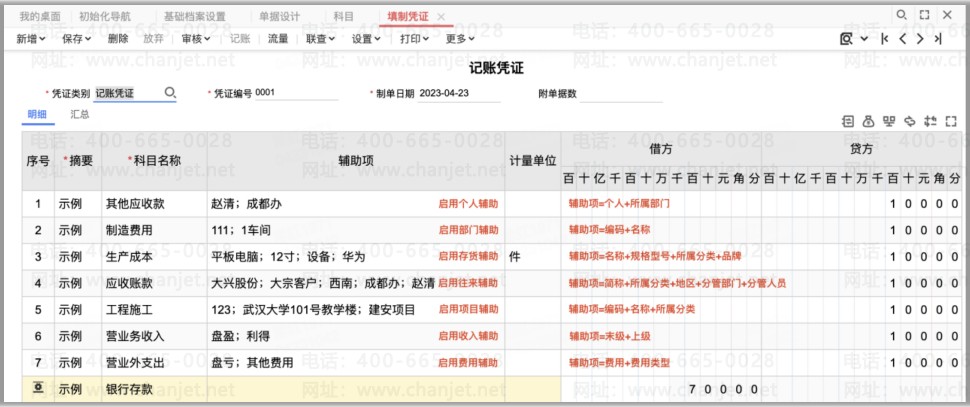Click the 123；武汉大学101号教学楼；建安项目 cell
Viewport: 970px width, 407px height.
tap(356, 310)
